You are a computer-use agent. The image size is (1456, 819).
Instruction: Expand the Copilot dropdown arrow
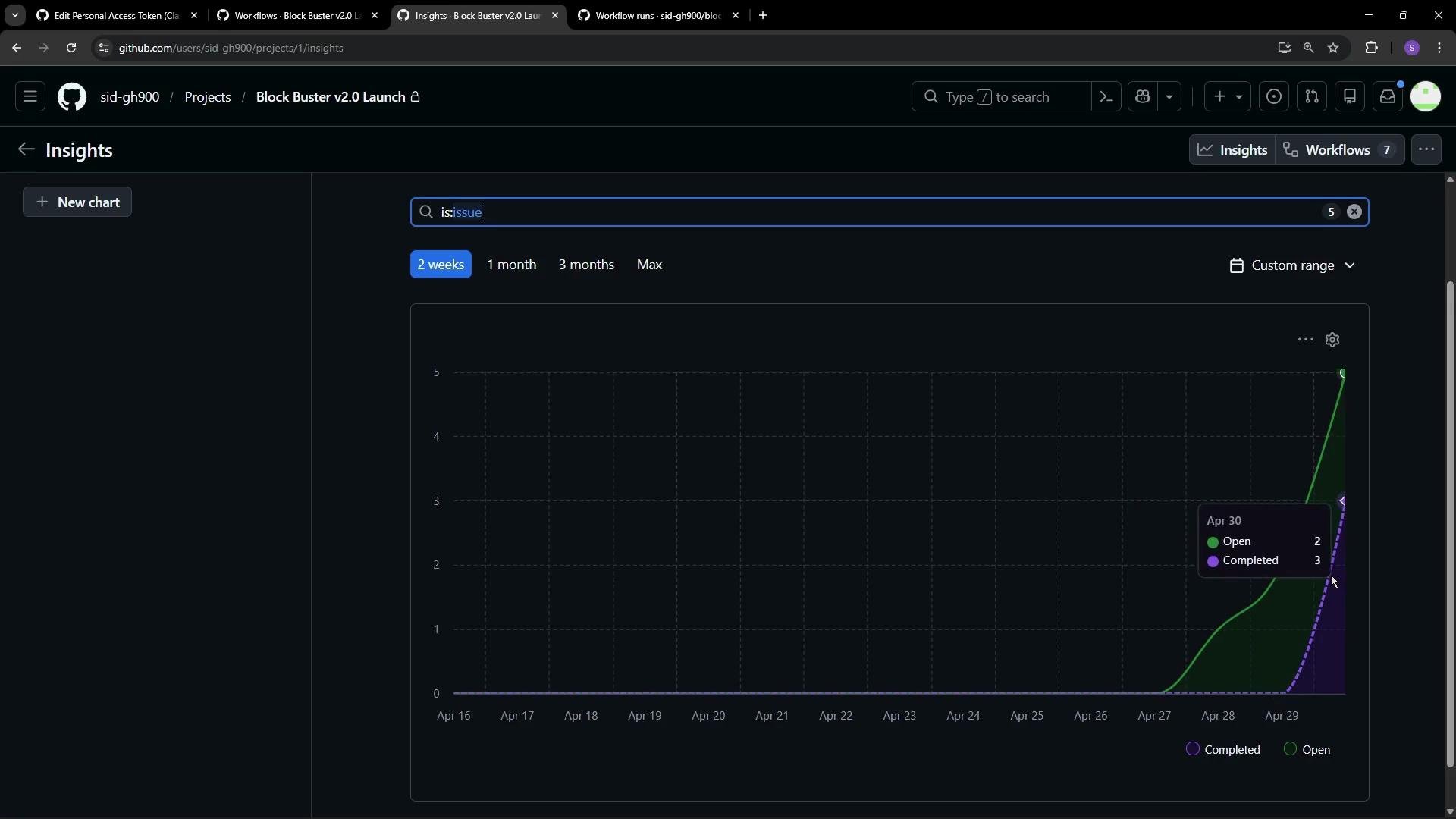tap(1169, 97)
